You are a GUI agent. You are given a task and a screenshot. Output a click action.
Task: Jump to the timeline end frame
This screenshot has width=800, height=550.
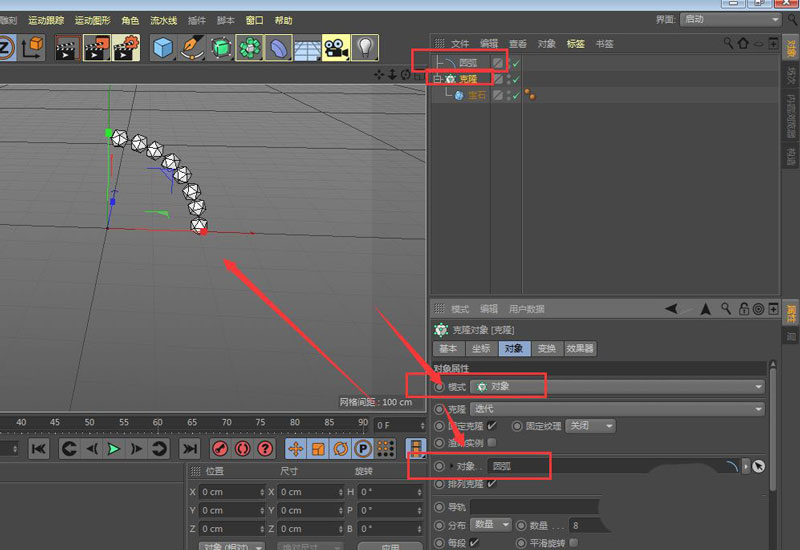coord(190,449)
